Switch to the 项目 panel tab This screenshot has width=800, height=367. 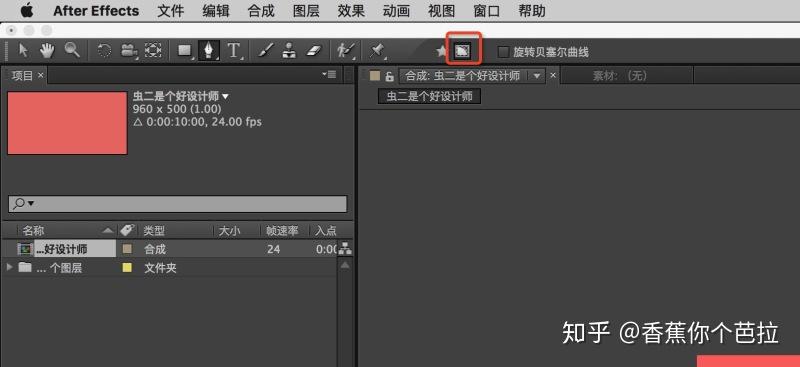[x=22, y=76]
